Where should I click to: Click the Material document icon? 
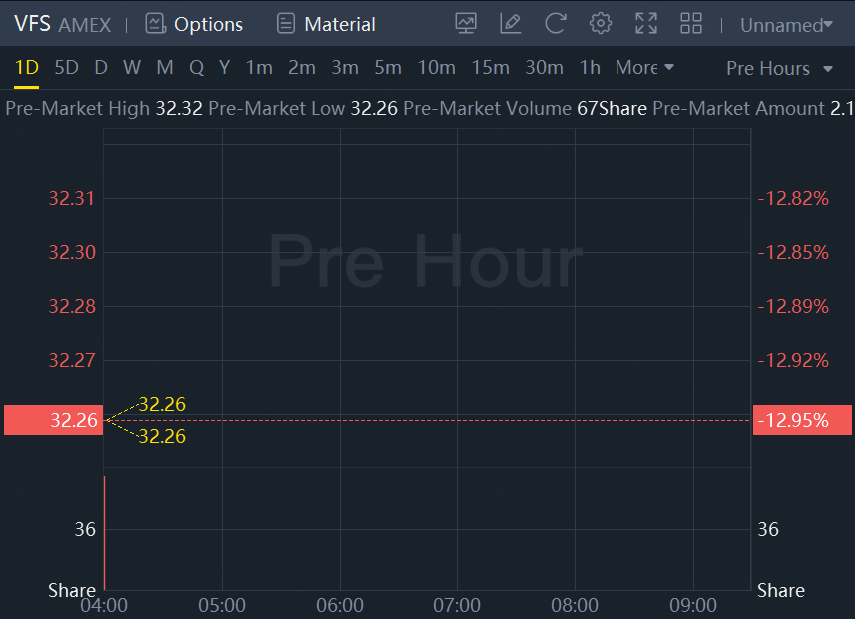pos(286,24)
